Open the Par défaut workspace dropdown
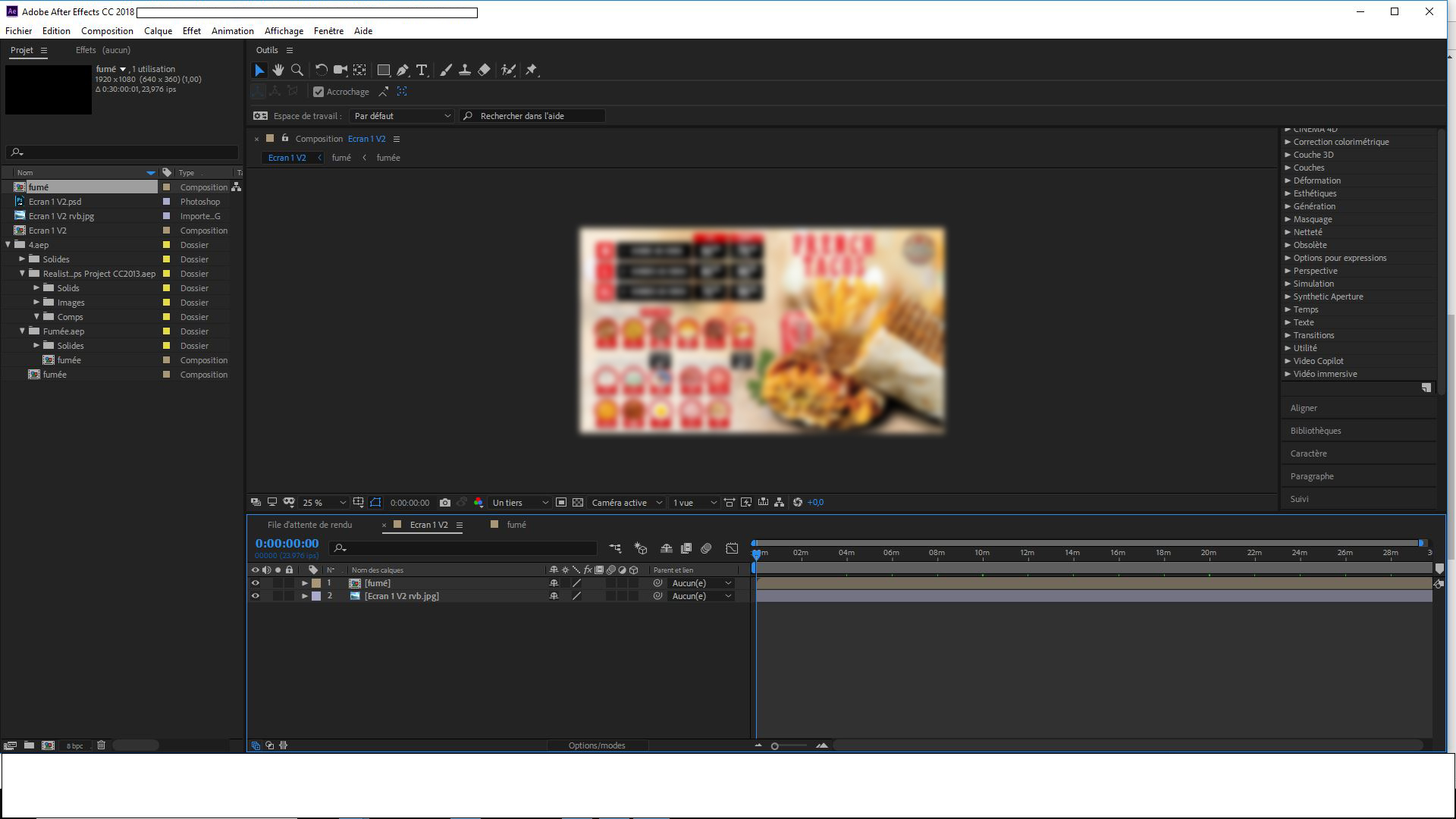1456x819 pixels. (x=402, y=116)
